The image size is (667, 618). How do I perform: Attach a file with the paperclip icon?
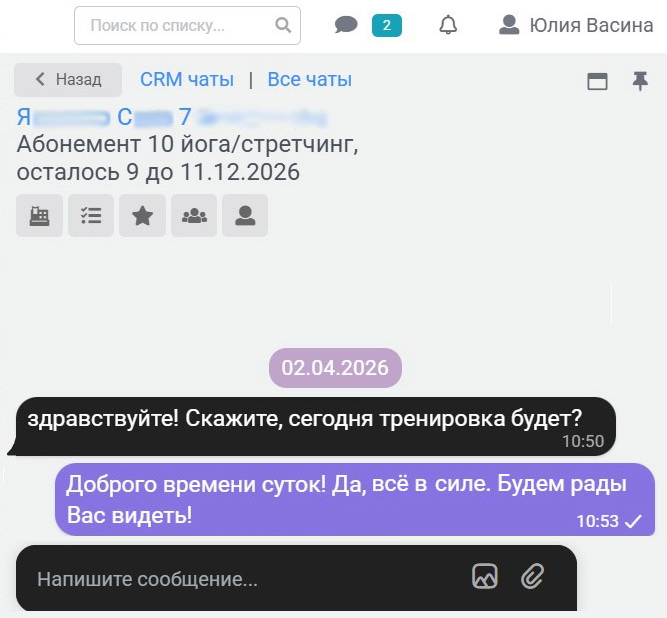[533, 576]
